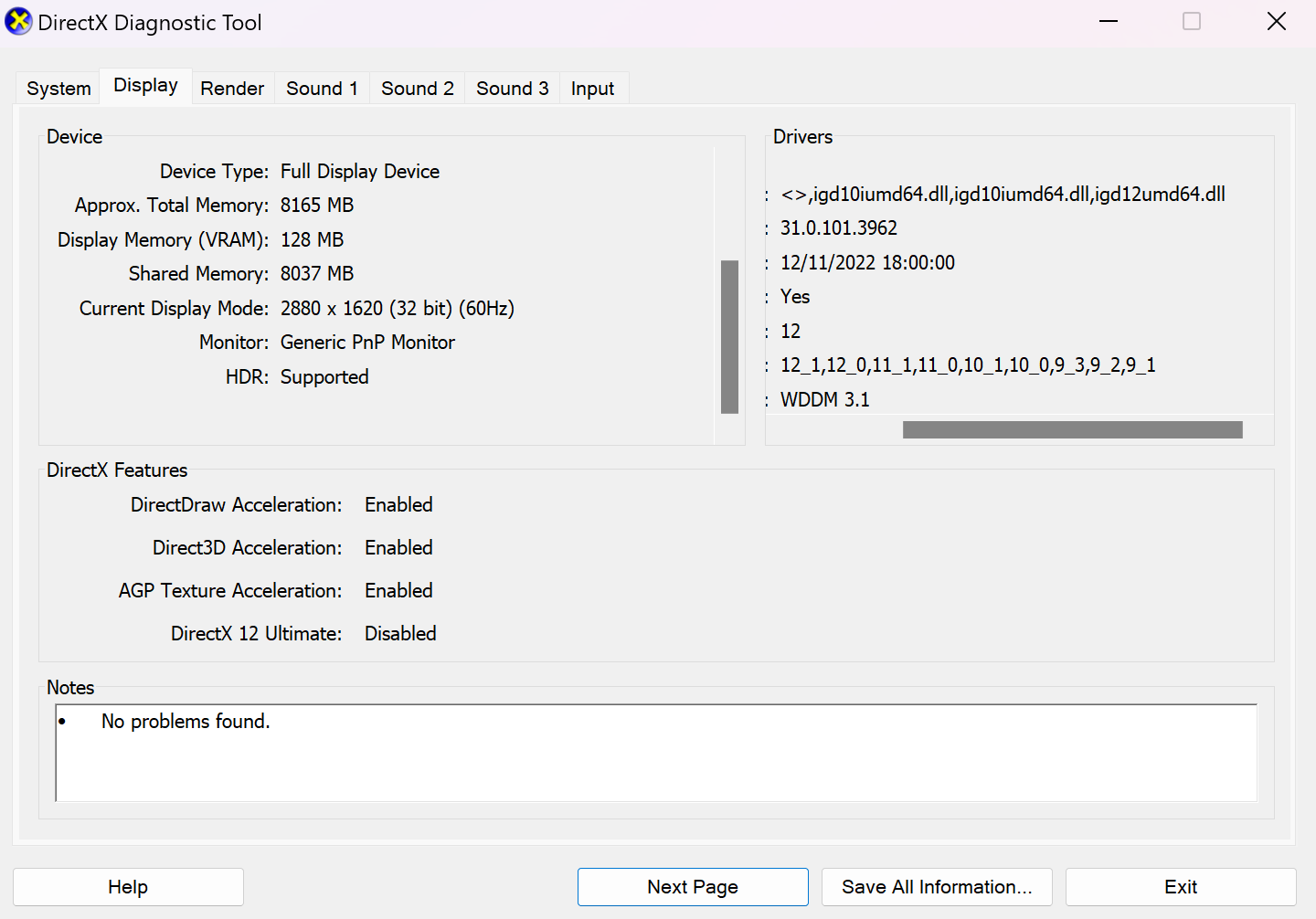Click the vertical scrollbar in the Device panel
This screenshot has width=1316, height=919.
tap(728, 337)
